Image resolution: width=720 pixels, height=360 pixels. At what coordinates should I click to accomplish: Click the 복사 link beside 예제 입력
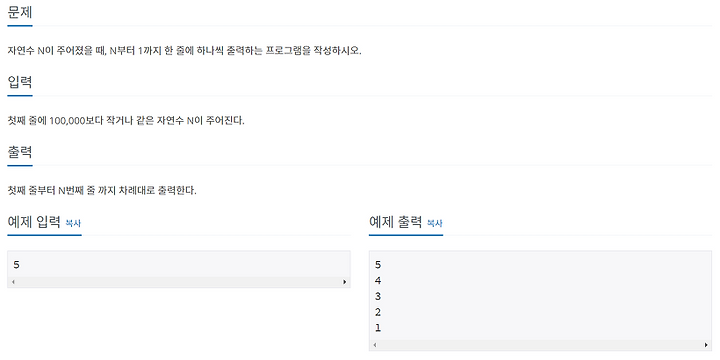pos(73,223)
